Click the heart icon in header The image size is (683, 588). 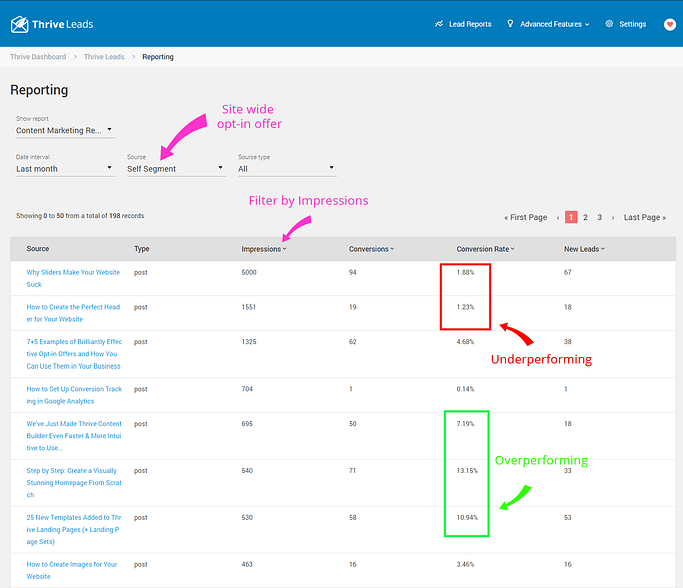click(670, 24)
